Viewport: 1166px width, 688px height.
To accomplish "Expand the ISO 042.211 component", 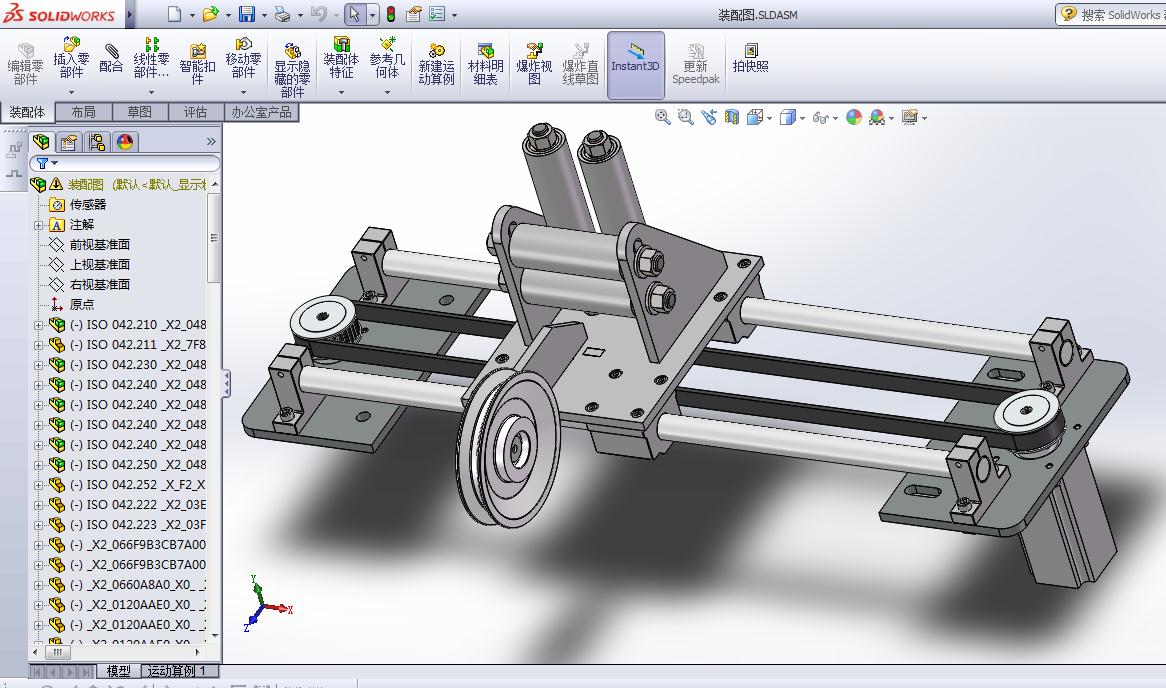I will point(38,345).
